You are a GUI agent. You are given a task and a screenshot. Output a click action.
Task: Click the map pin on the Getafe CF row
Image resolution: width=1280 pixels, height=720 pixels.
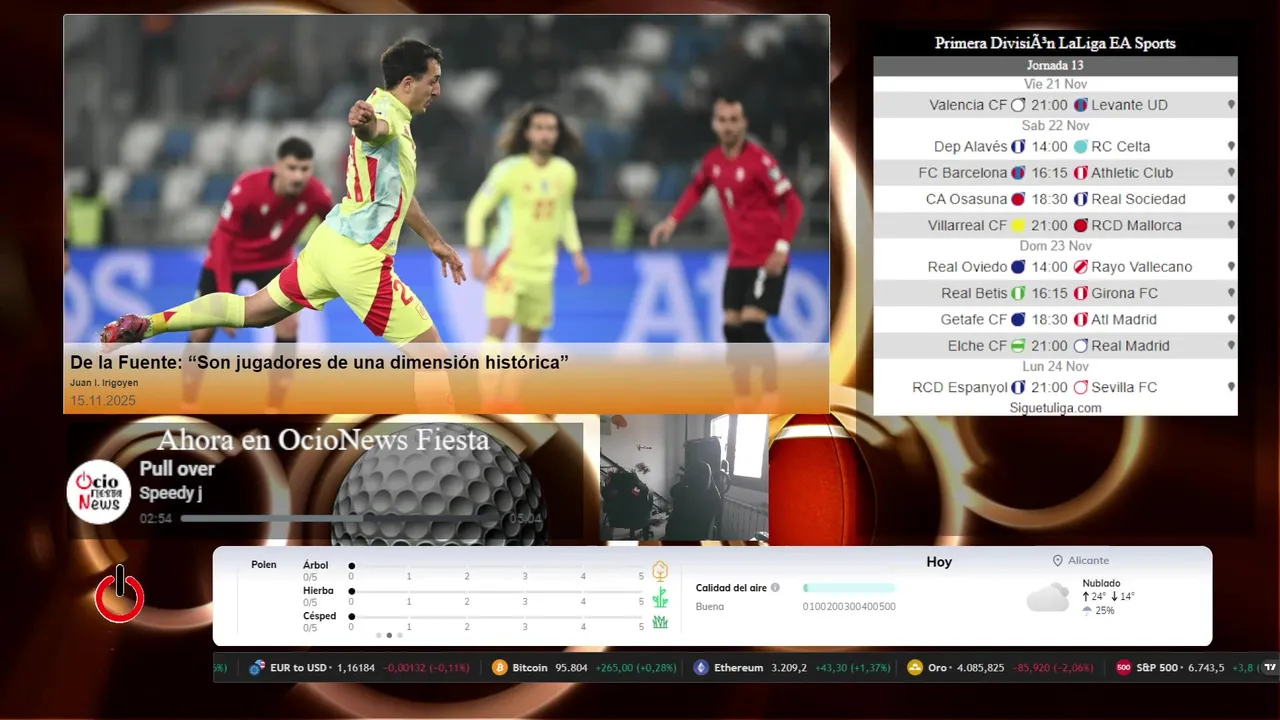click(1231, 320)
